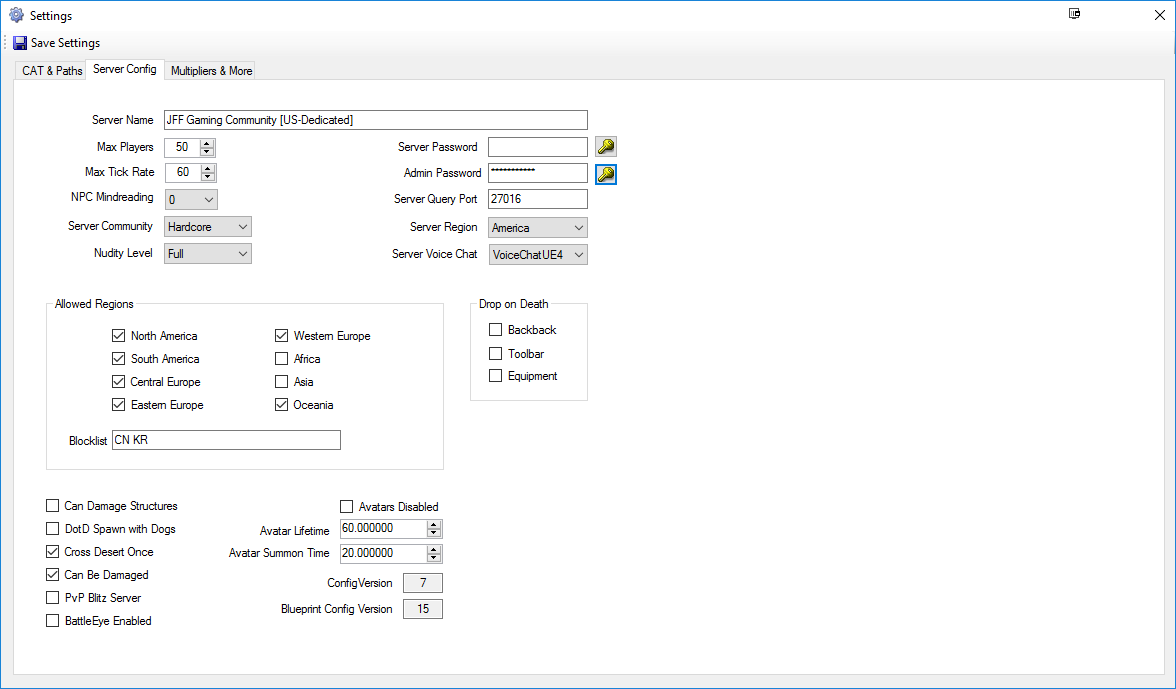Viewport: 1176px width, 689px height.
Task: Click the window options icon at top right
Action: coord(1075,14)
